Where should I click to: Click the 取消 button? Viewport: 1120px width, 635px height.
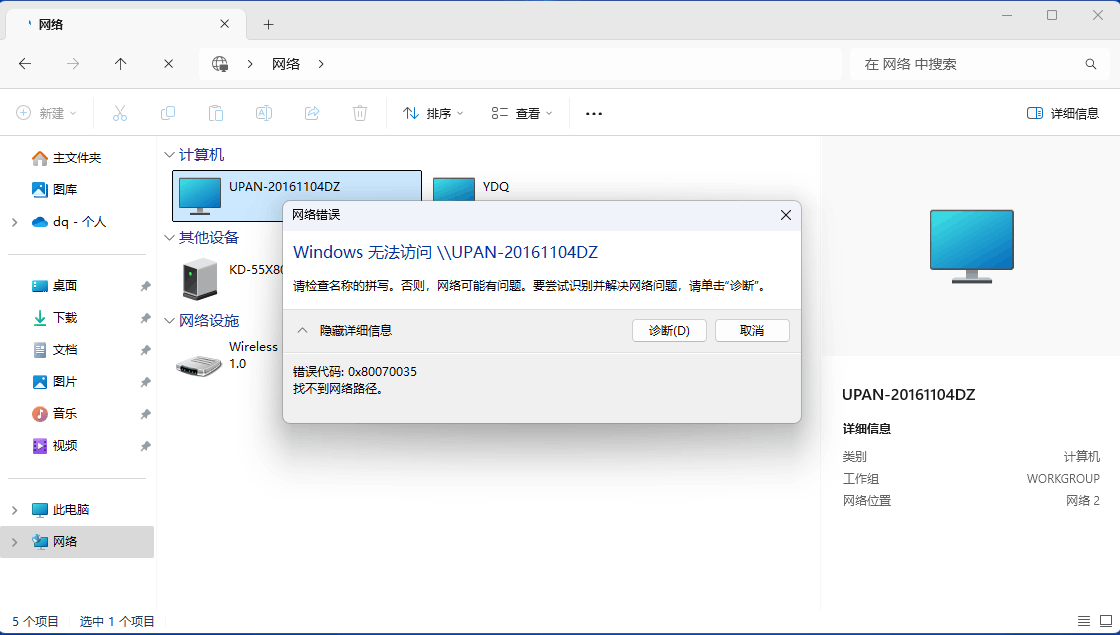[x=752, y=330]
